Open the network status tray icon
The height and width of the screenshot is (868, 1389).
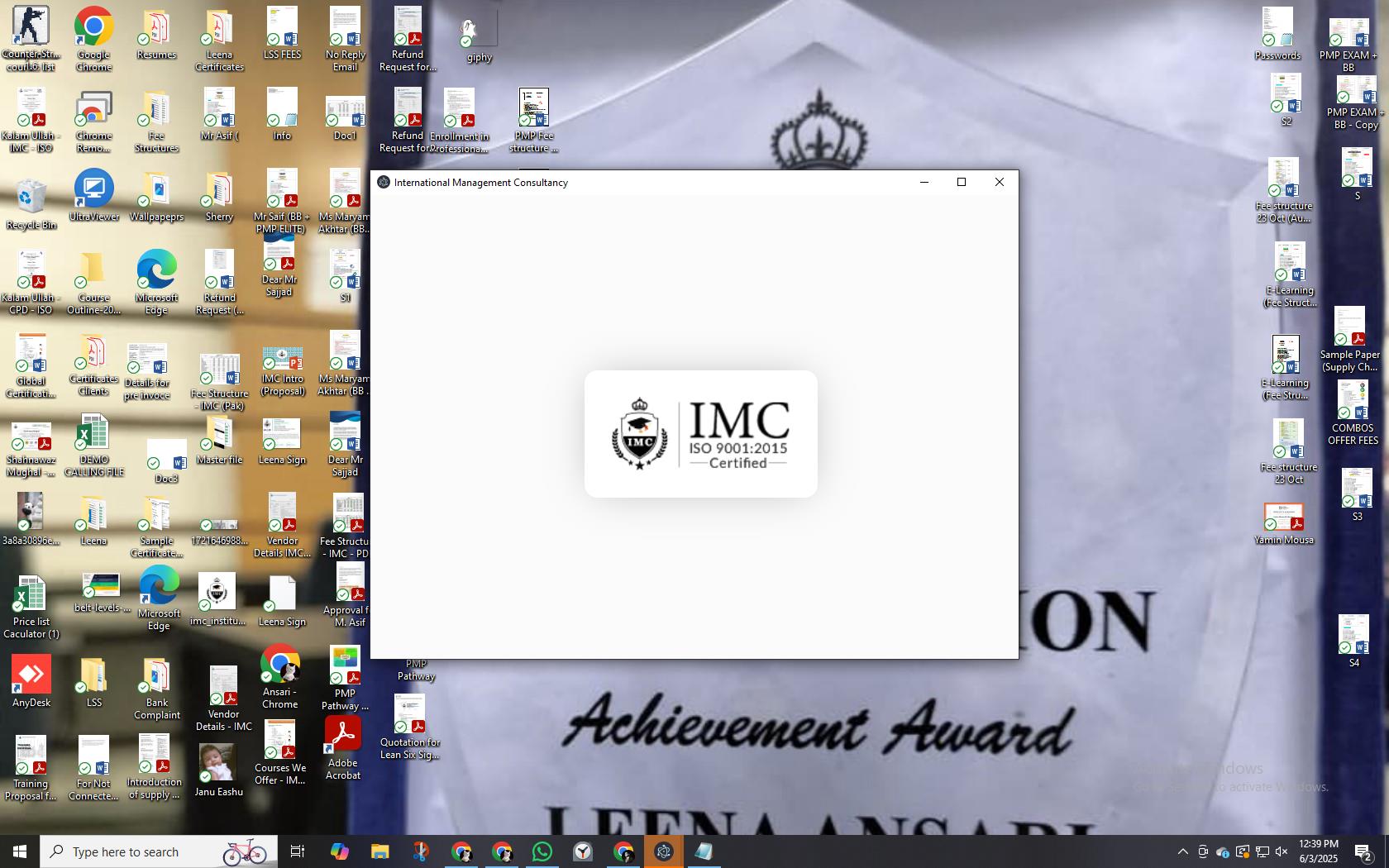[x=1263, y=851]
